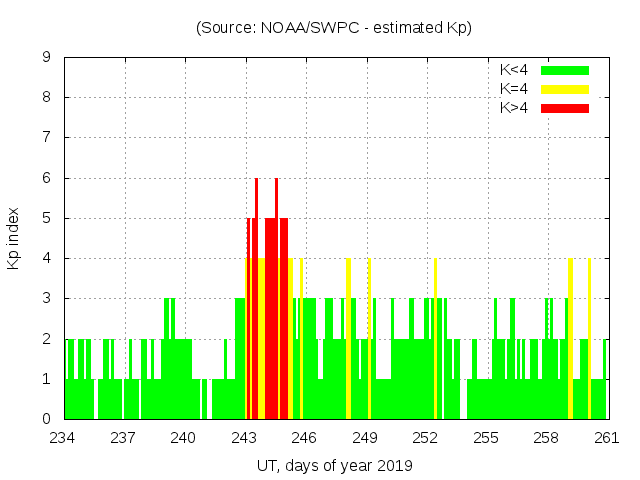Click the red K>4 legend swatch
The height and width of the screenshot is (480, 640).
(x=565, y=107)
